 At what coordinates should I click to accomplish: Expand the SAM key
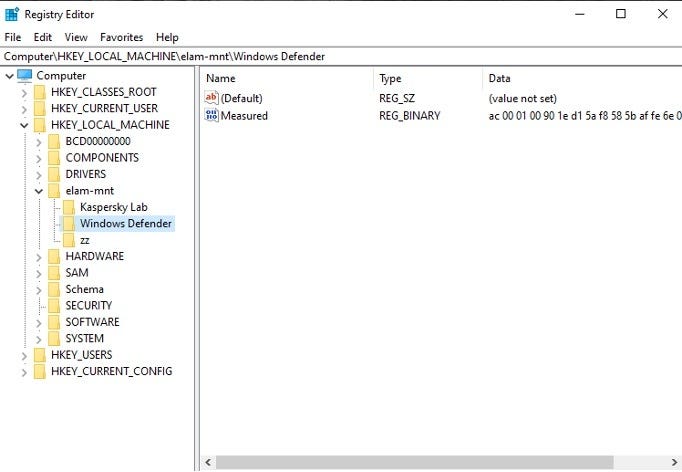(39, 274)
